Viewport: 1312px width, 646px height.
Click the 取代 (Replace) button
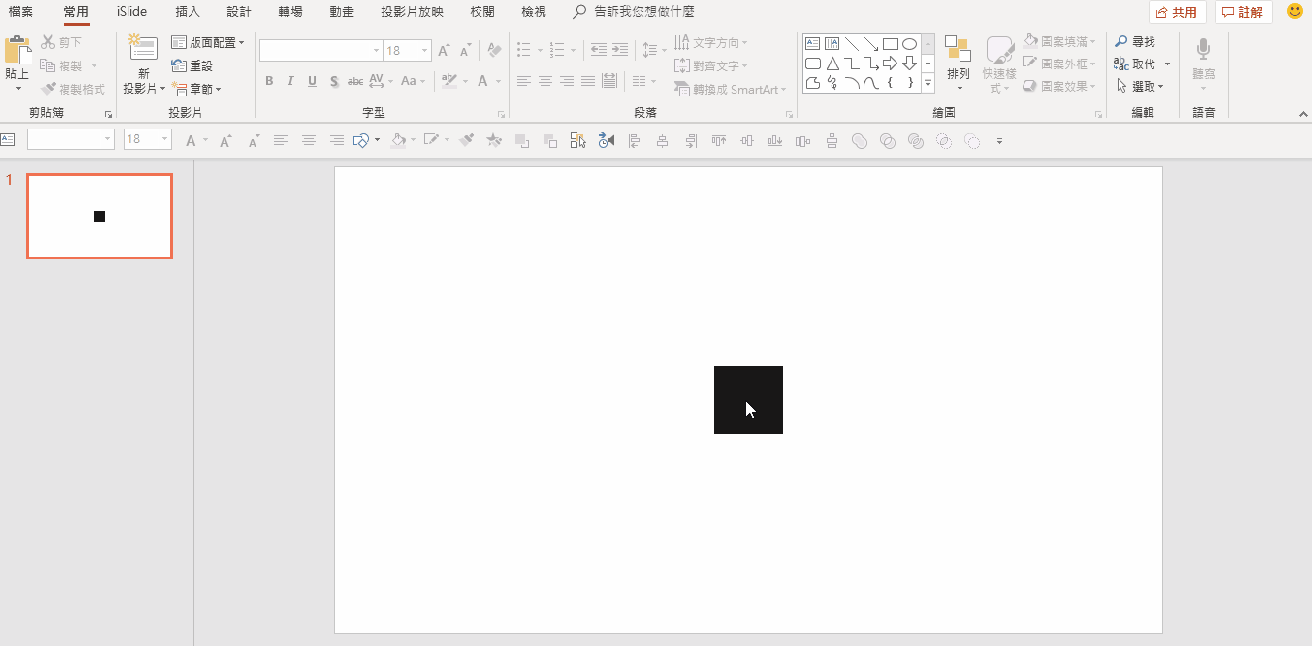click(1135, 64)
